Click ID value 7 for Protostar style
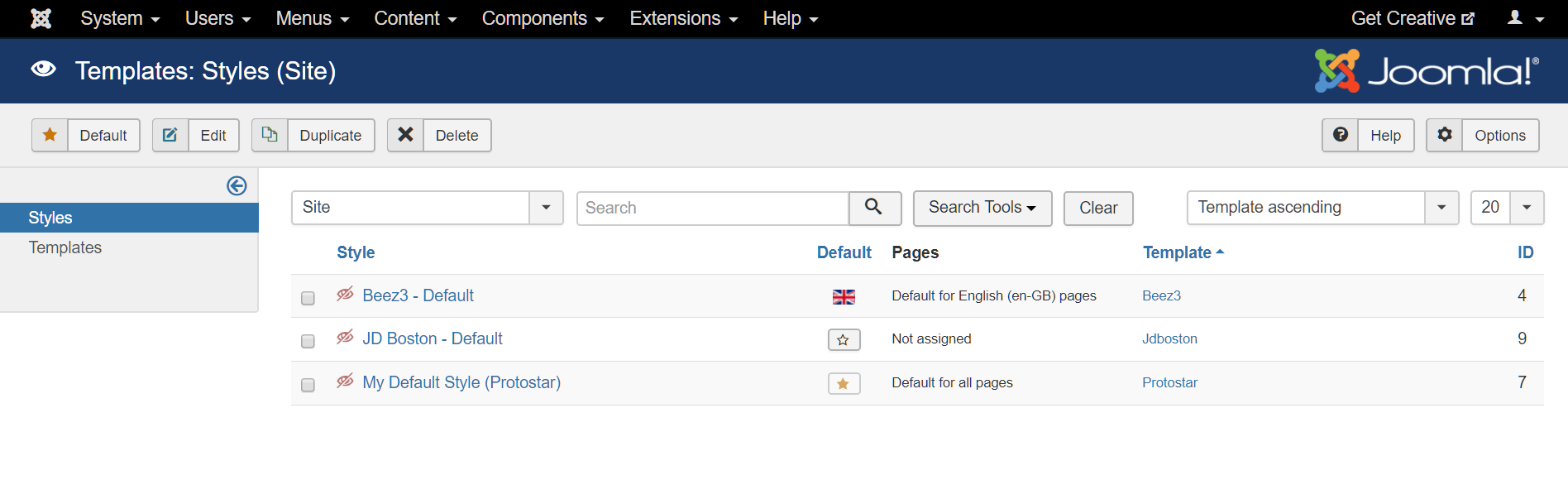The width and height of the screenshot is (1568, 504). point(1522,382)
